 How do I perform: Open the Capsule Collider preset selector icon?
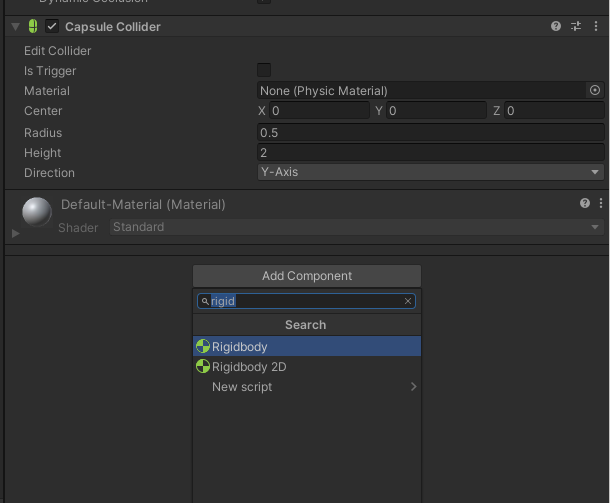[576, 27]
